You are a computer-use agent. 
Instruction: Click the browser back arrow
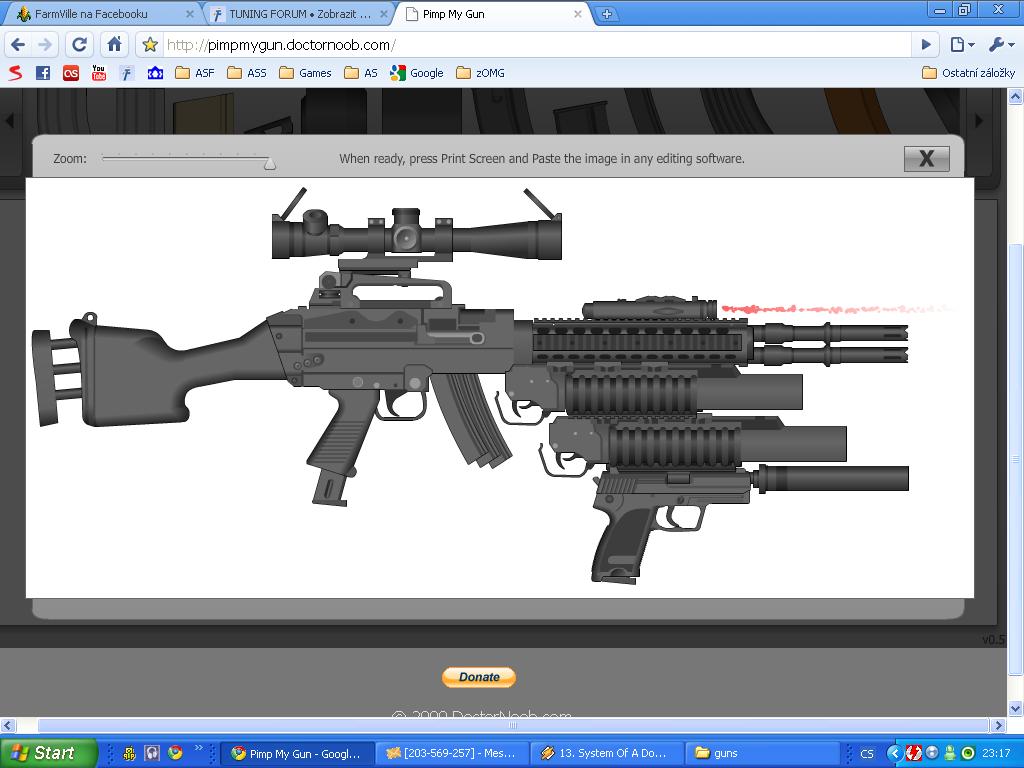18,44
